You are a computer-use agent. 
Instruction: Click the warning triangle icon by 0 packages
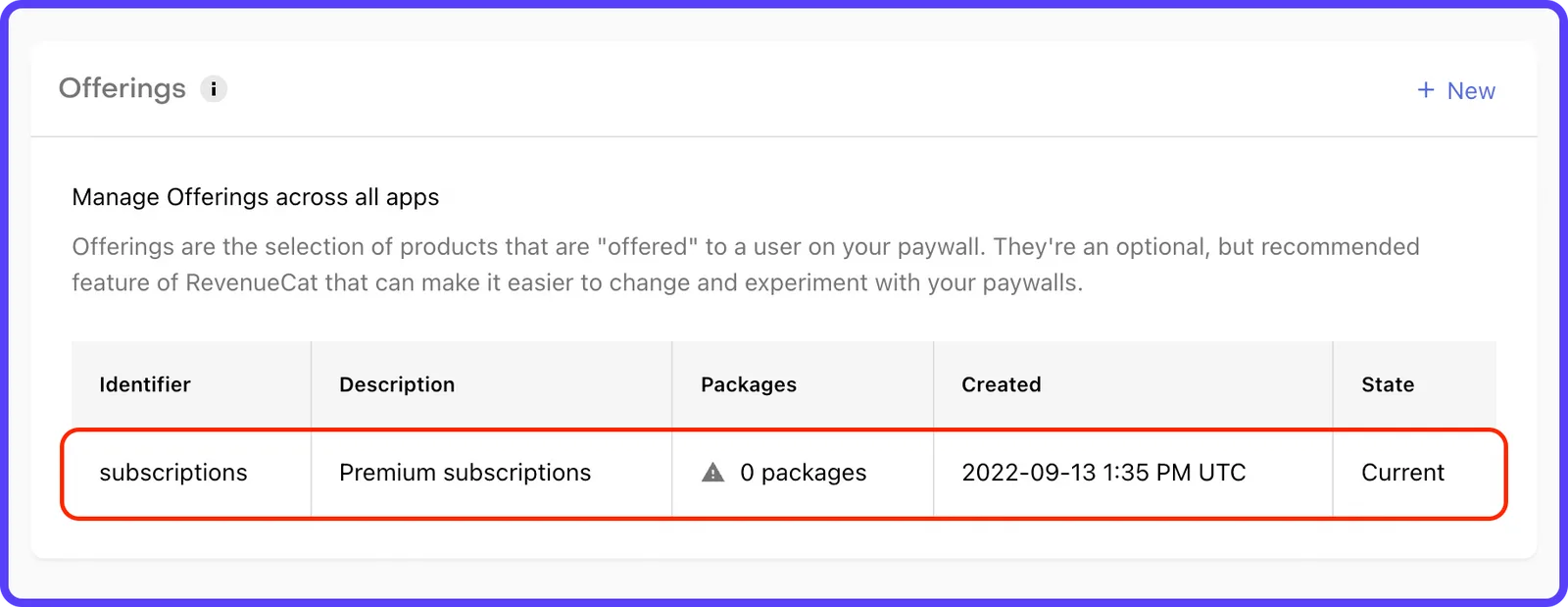coord(713,473)
